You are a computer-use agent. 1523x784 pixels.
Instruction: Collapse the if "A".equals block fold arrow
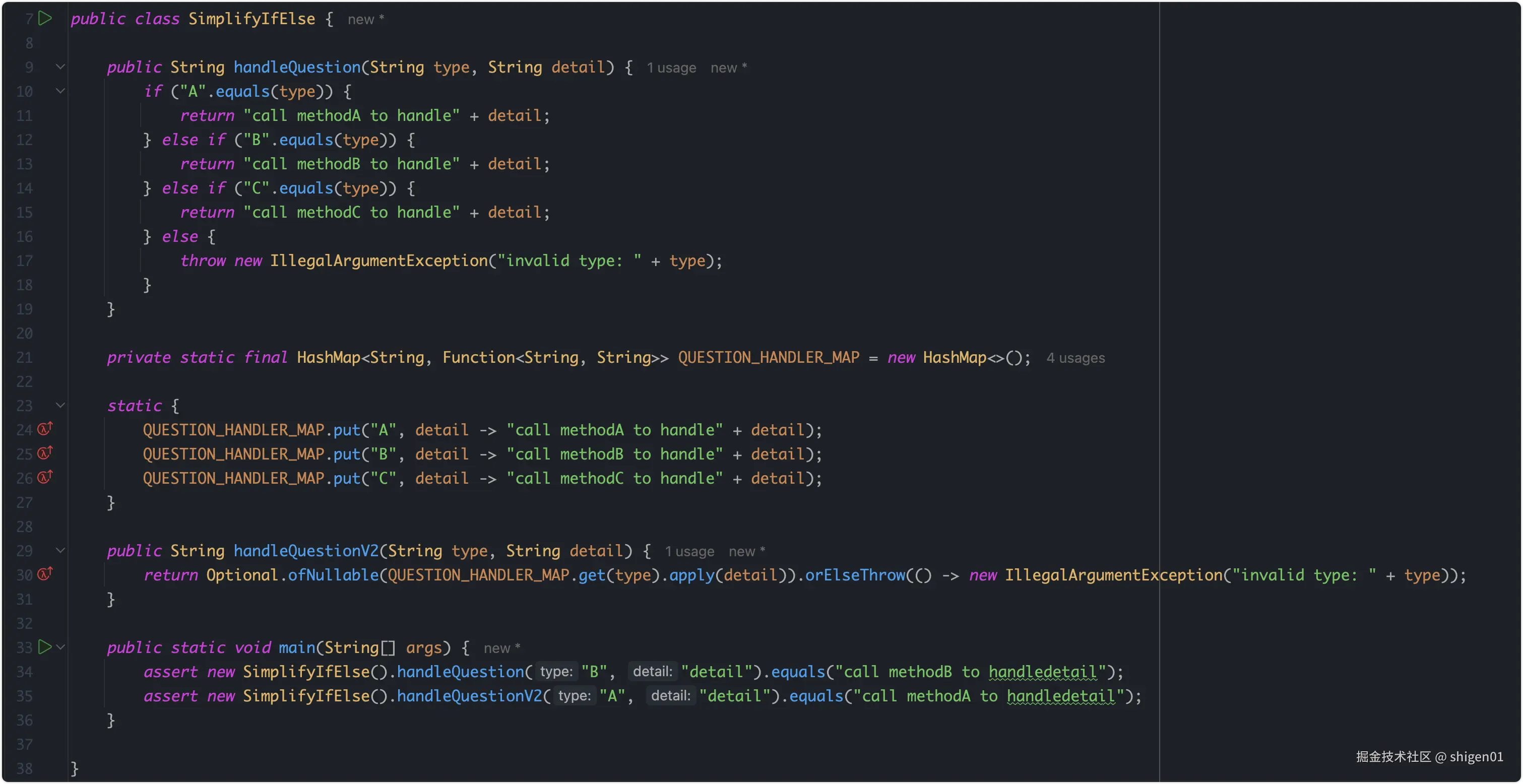(60, 91)
